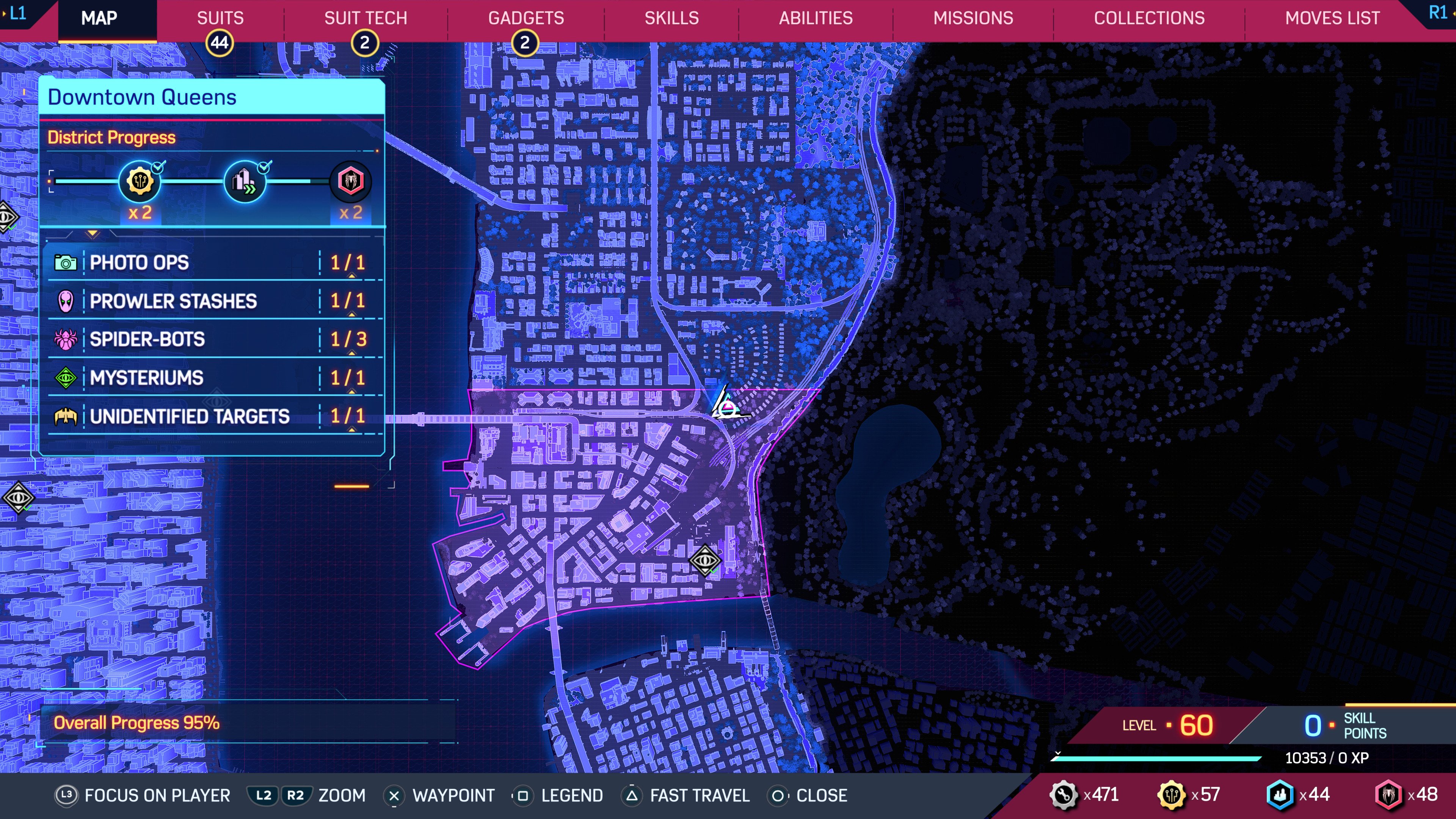Image resolution: width=1456 pixels, height=819 pixels.
Task: Select the MYSTERIUMS row
Action: (x=215, y=378)
